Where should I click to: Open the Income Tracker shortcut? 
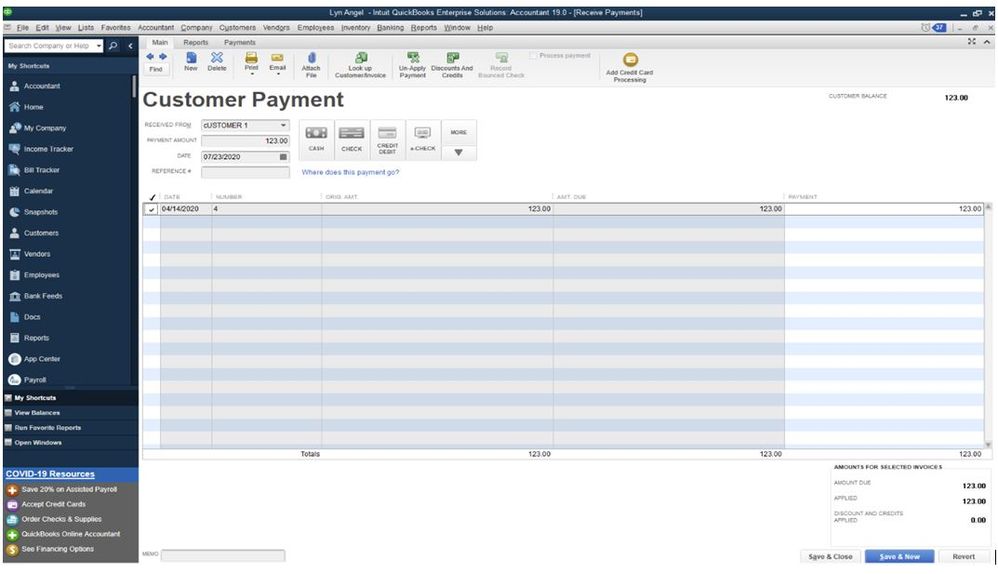(x=41, y=149)
